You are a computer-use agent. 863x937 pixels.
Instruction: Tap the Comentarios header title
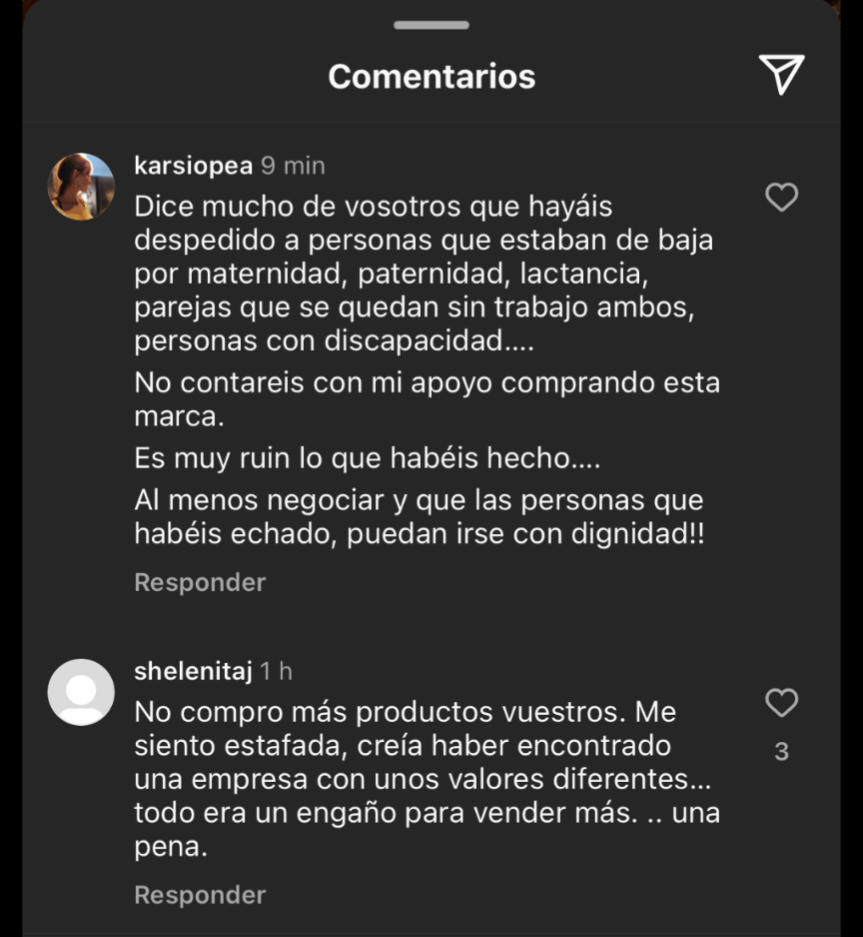pos(431,76)
